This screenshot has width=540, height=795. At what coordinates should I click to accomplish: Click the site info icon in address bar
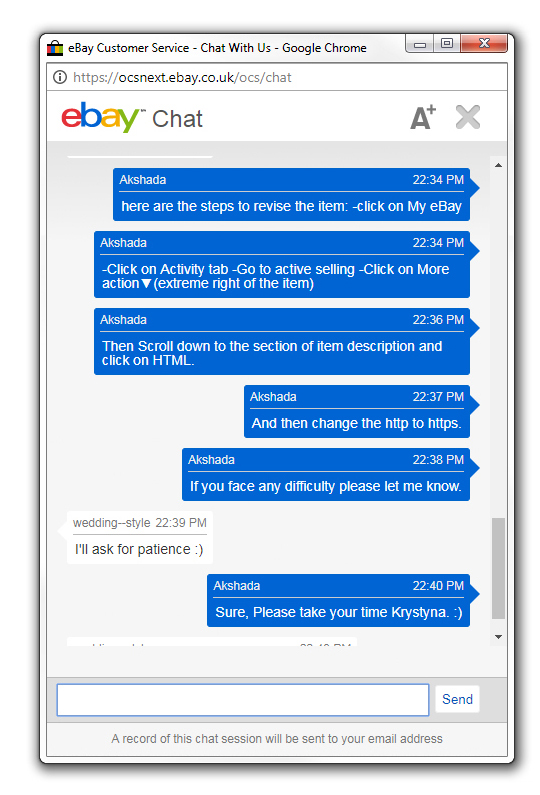click(x=60, y=77)
